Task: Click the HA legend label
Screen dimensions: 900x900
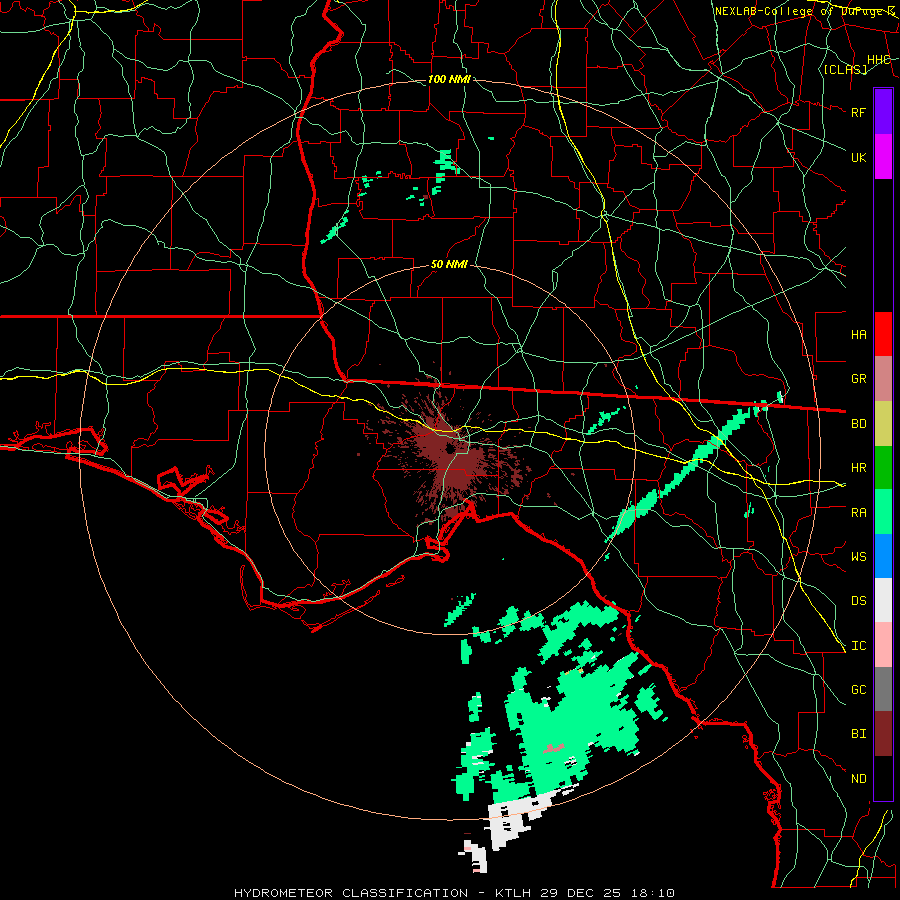Action: tap(858, 334)
